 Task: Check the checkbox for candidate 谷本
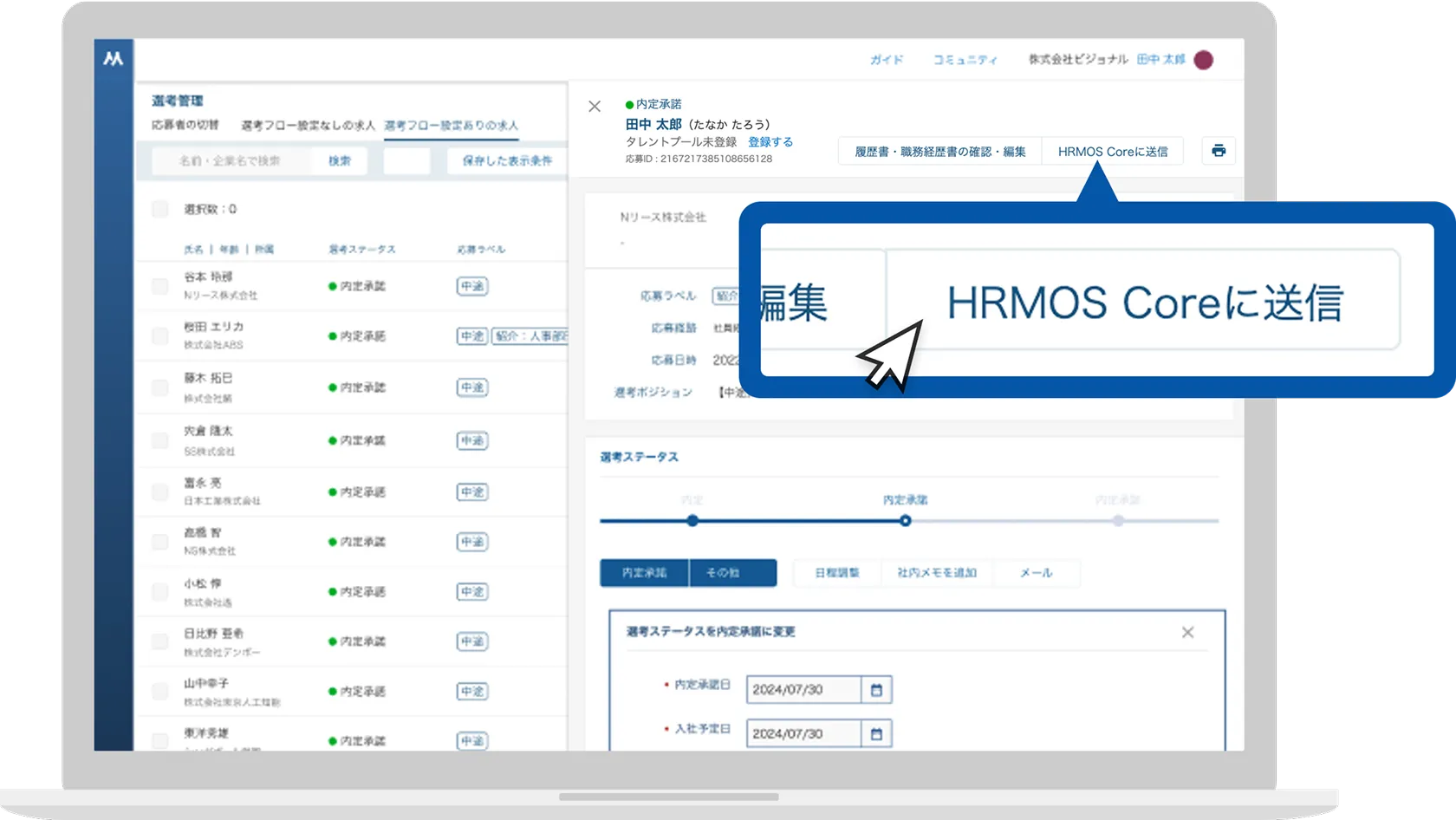click(x=159, y=283)
